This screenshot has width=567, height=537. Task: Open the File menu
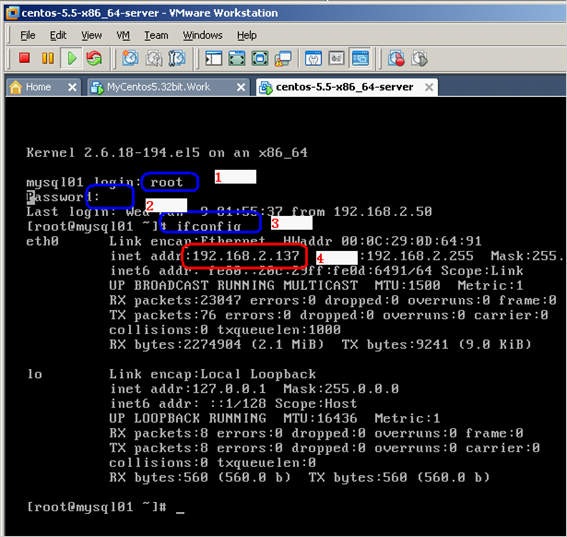pos(28,35)
